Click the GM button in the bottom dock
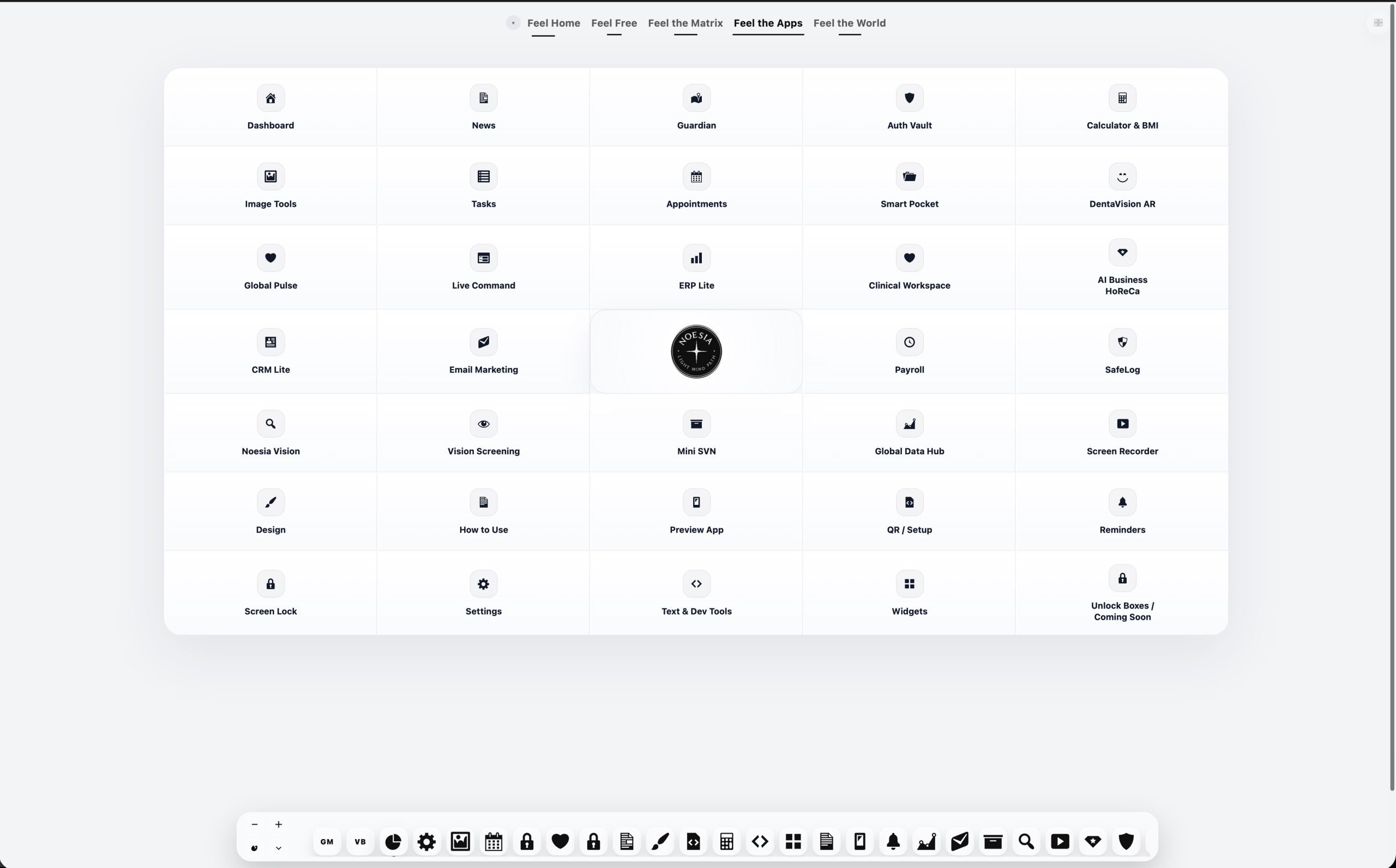This screenshot has height=868, width=1396. (327, 842)
